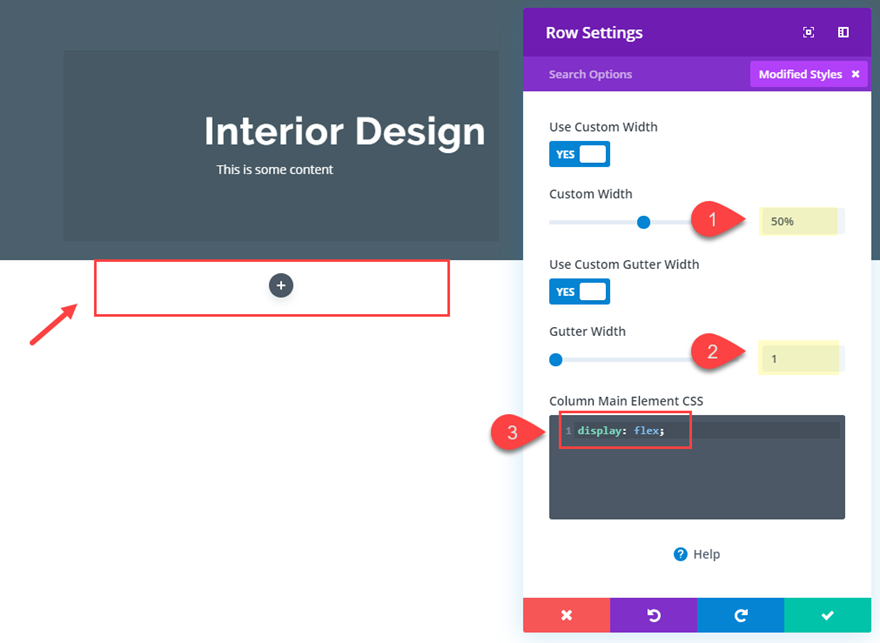Toggle off Use Custom Width
Image resolution: width=880 pixels, height=643 pixels.
point(579,154)
